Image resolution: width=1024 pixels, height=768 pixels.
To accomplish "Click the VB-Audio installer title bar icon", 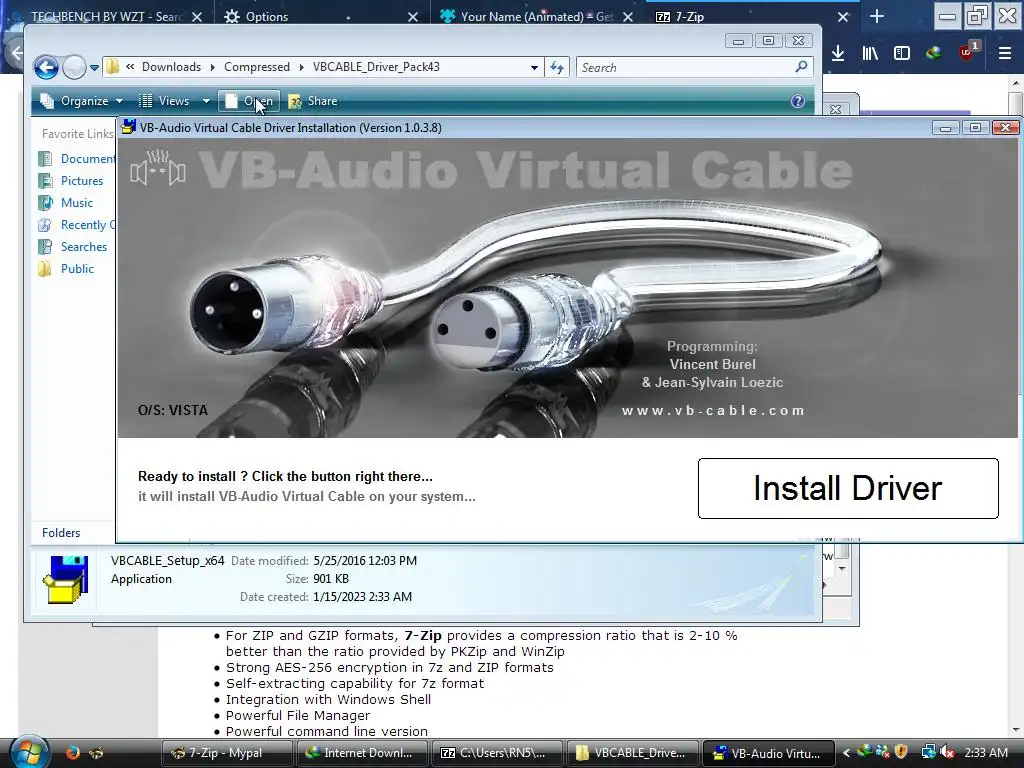I will pyautogui.click(x=129, y=127).
